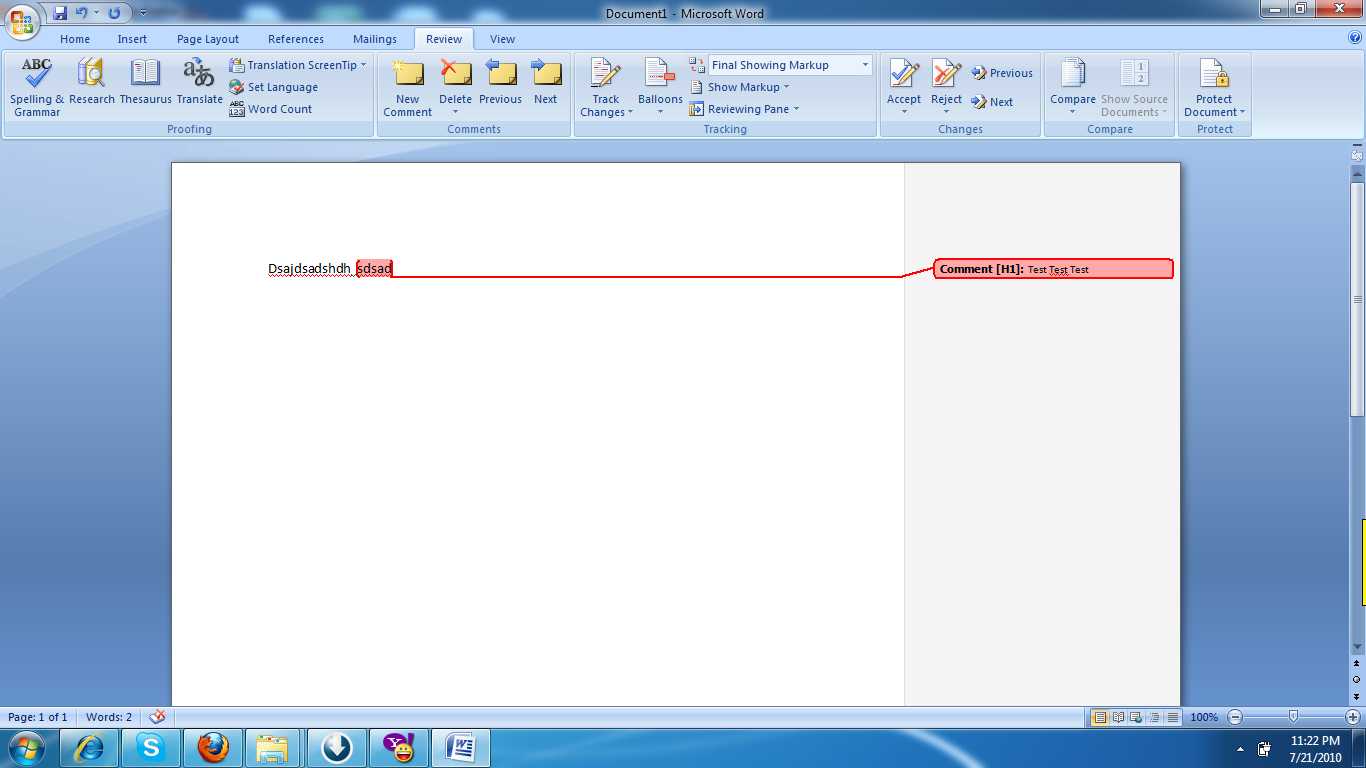The width and height of the screenshot is (1366, 768).
Task: Run the Spelling & Grammar check
Action: [x=37, y=87]
